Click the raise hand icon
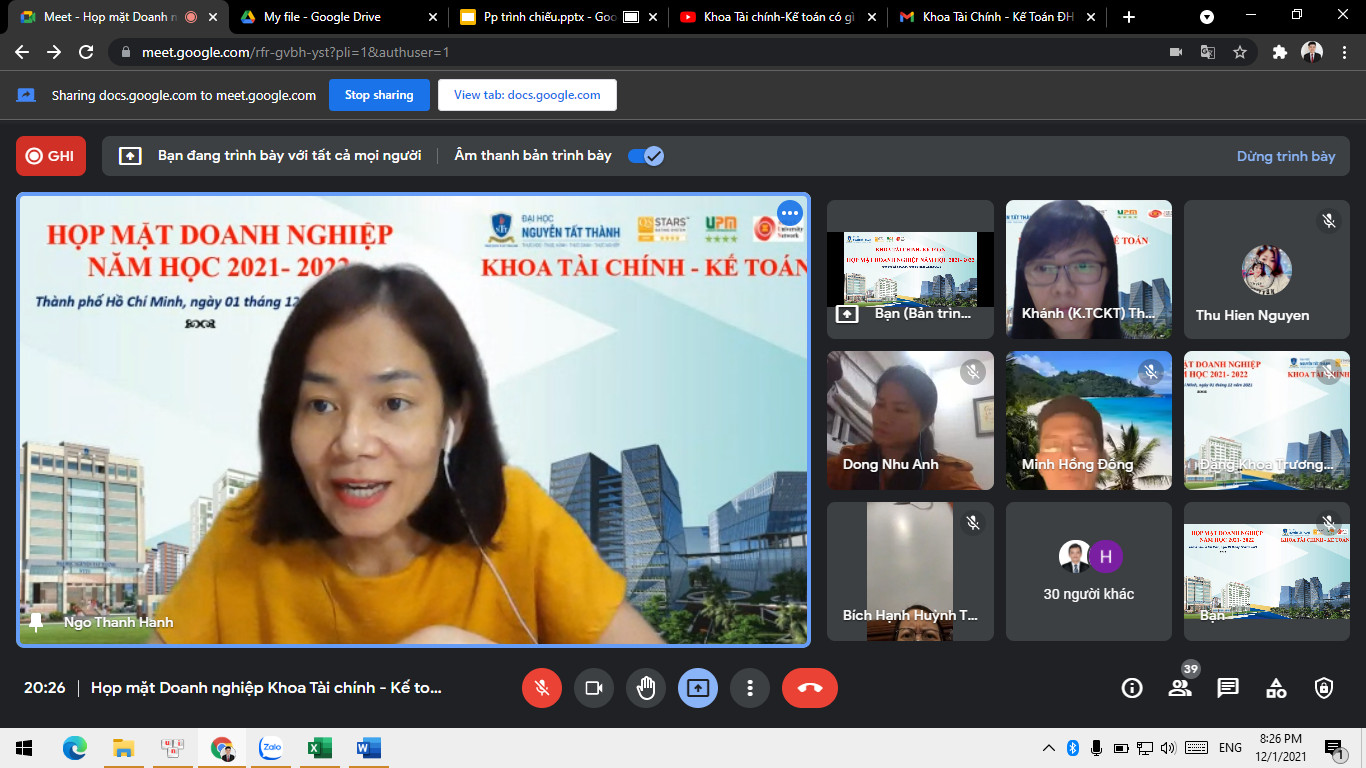 click(x=646, y=688)
